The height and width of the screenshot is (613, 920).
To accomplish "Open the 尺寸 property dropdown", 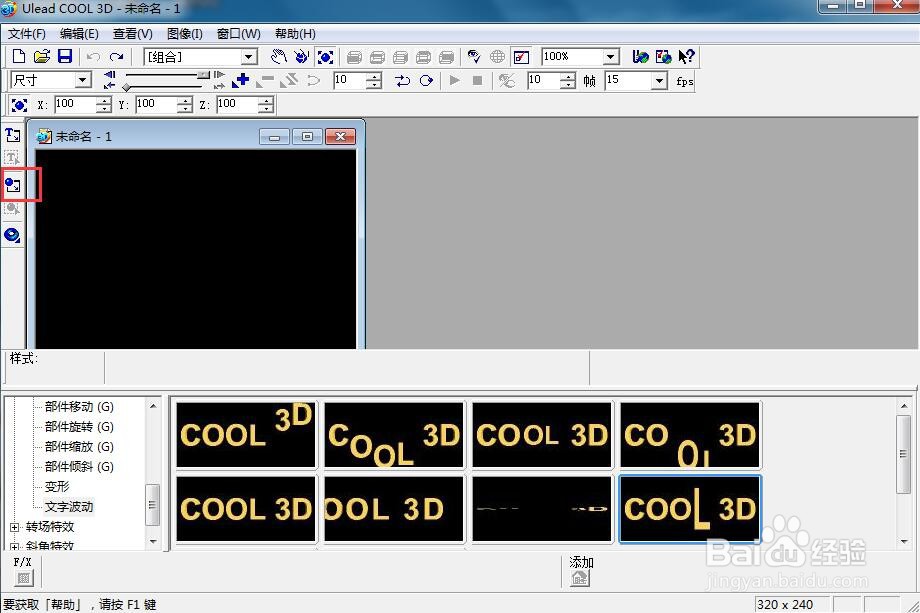I will (83, 80).
